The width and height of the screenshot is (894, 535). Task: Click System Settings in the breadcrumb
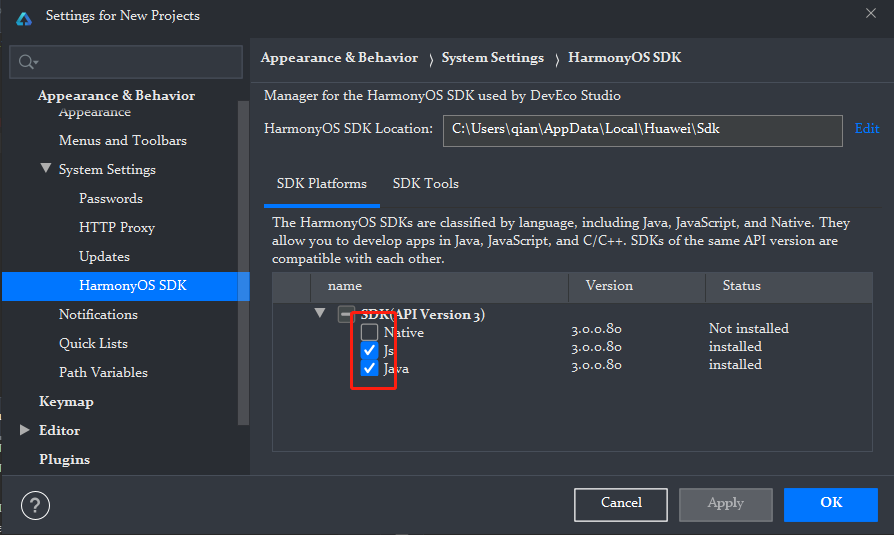tap(493, 58)
